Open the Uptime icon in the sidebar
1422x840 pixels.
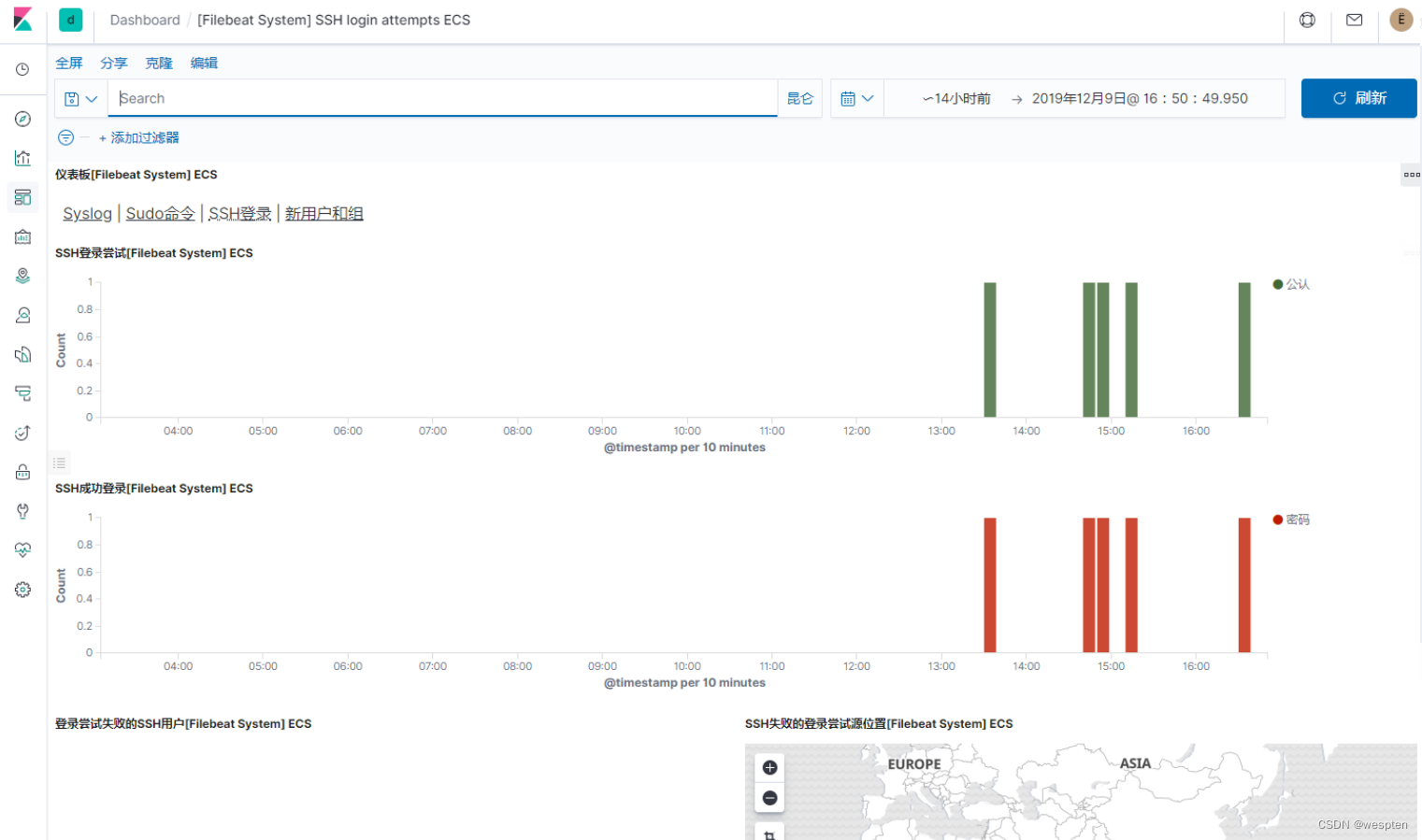pyautogui.click(x=22, y=433)
